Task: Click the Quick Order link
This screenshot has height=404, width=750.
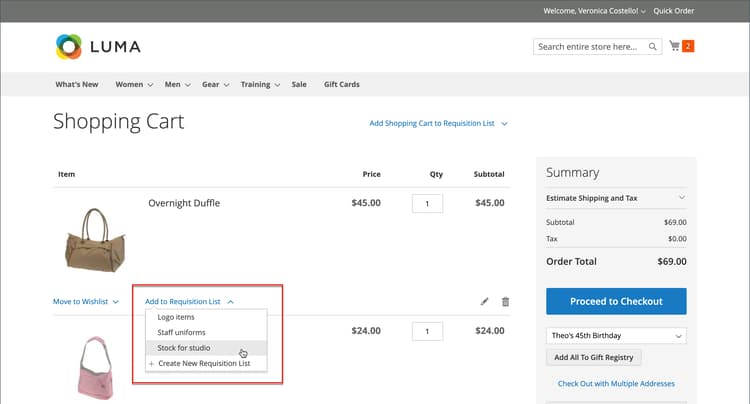Action: [673, 11]
